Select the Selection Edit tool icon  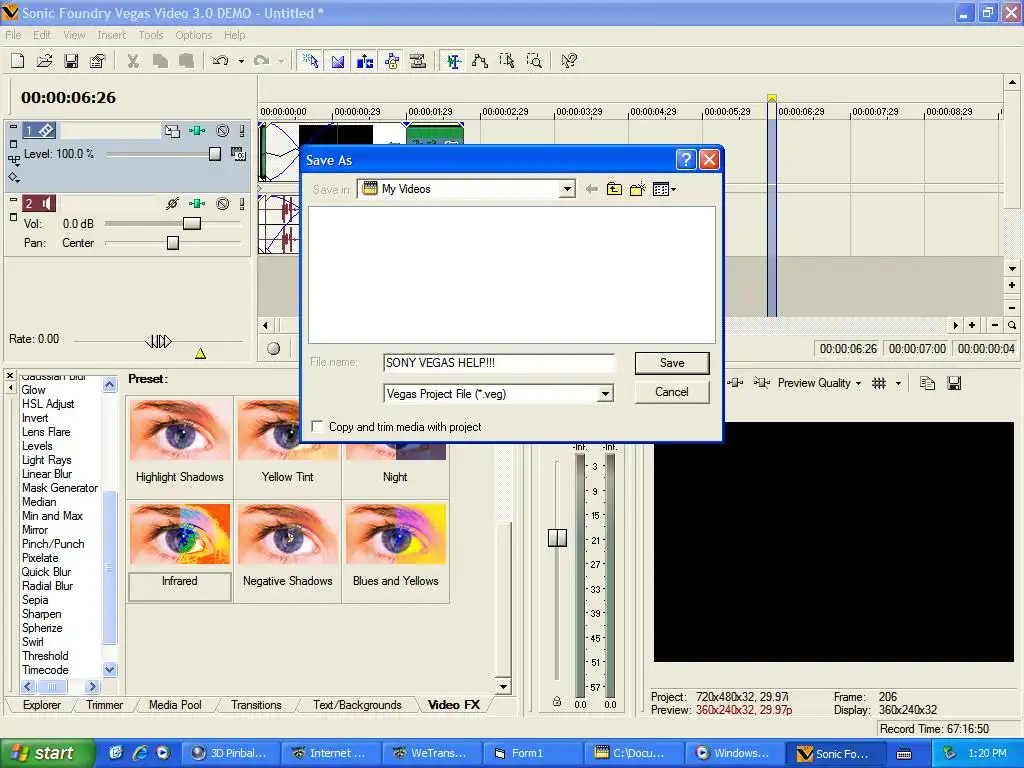[507, 61]
